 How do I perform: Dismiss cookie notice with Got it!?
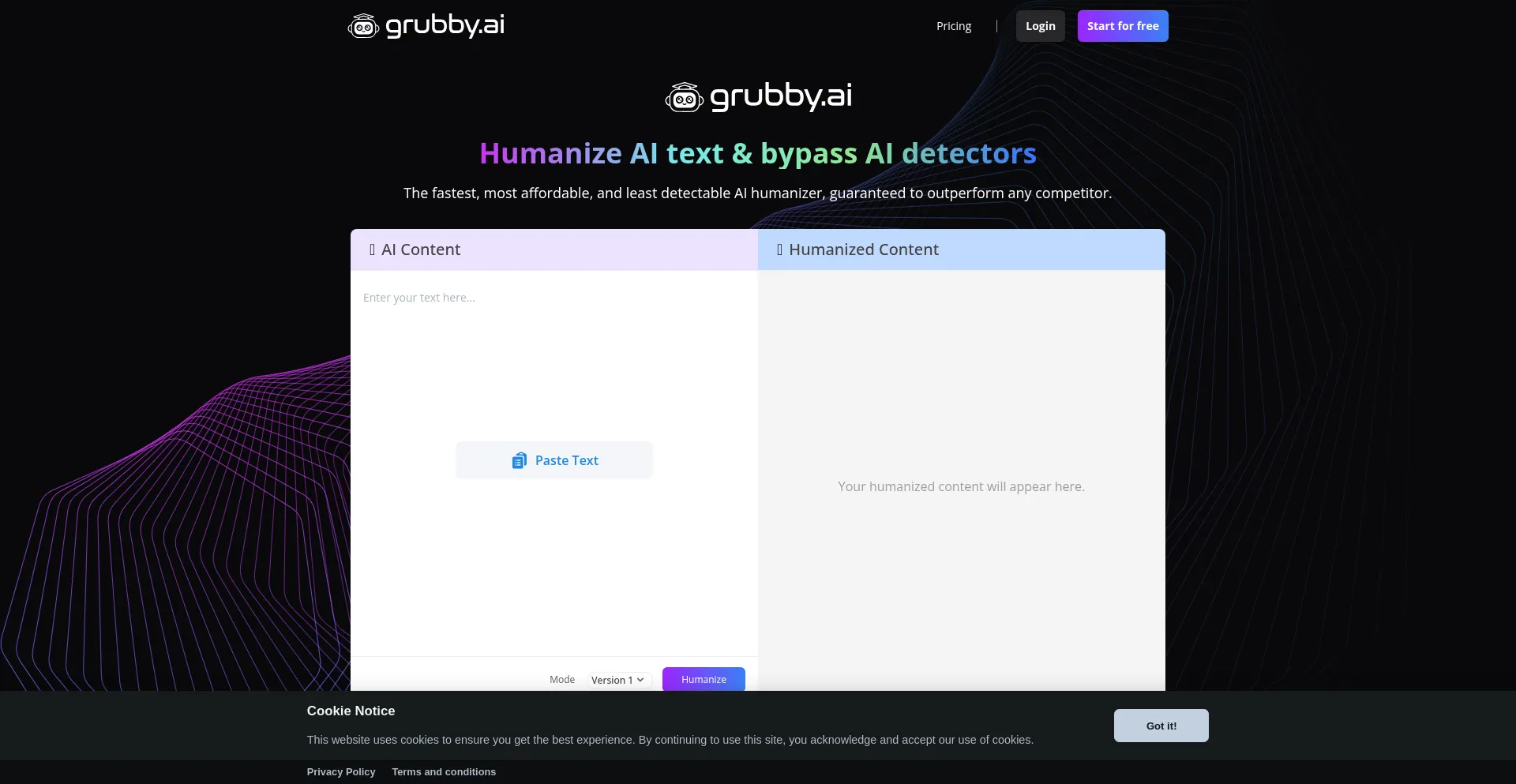(x=1161, y=726)
